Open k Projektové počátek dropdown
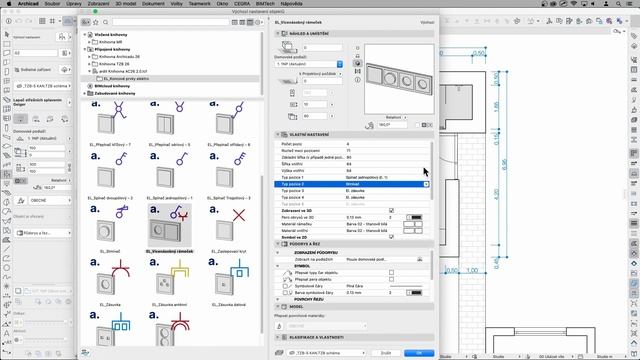 pyautogui.click(x=320, y=74)
